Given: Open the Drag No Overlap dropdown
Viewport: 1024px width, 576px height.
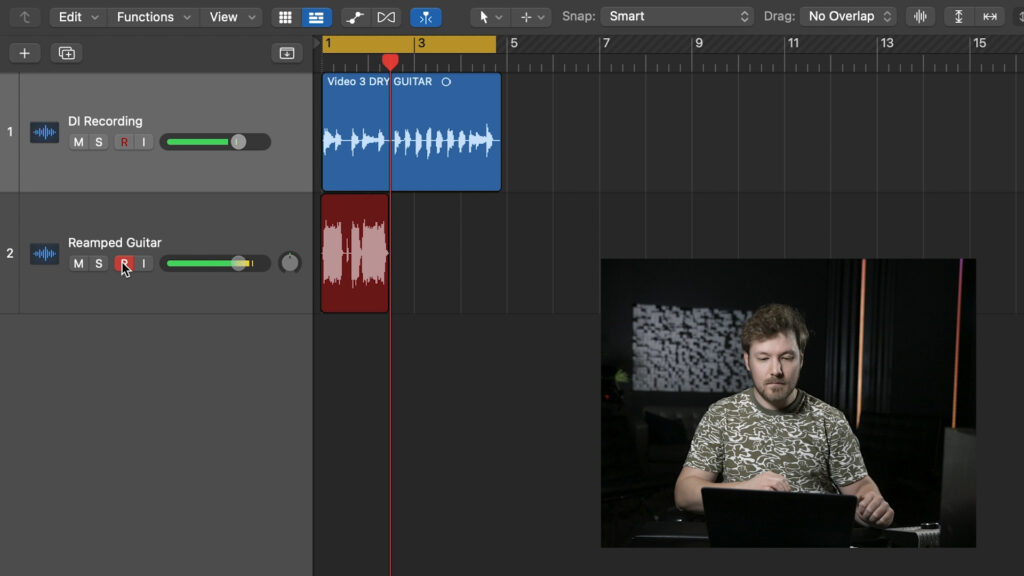Looking at the screenshot, I should [848, 17].
